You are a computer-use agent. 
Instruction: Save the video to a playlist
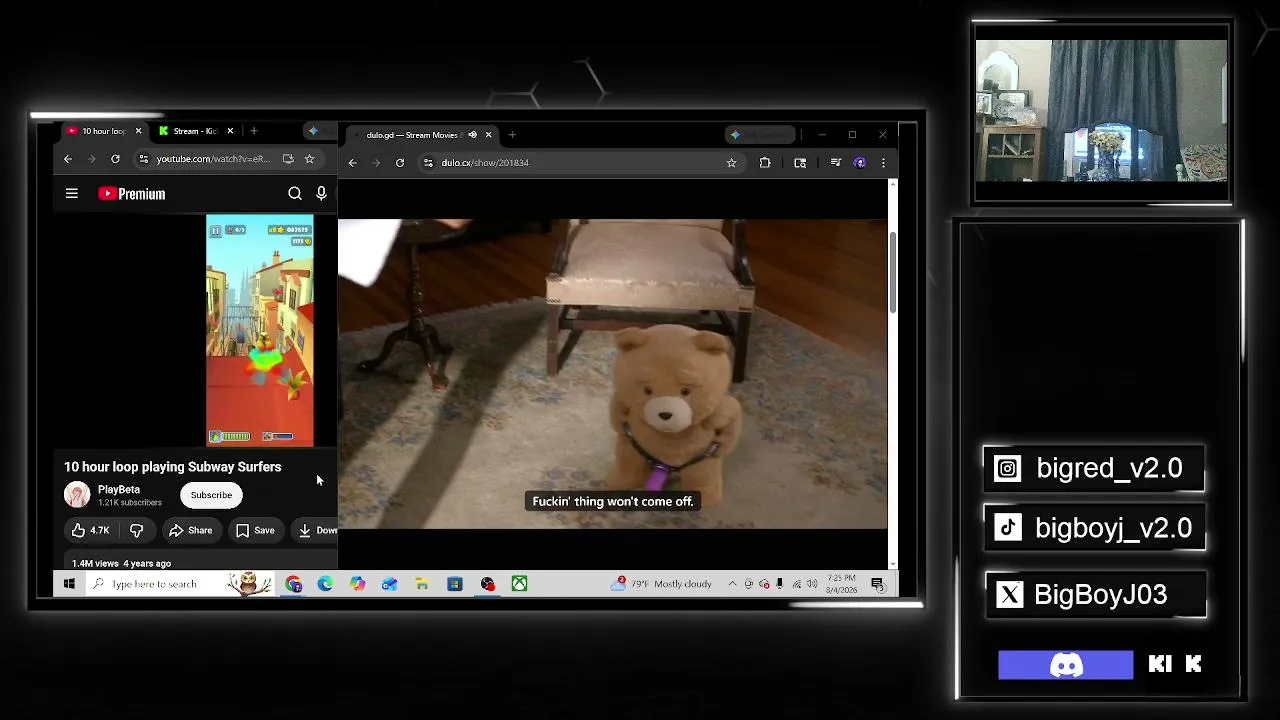pos(255,530)
